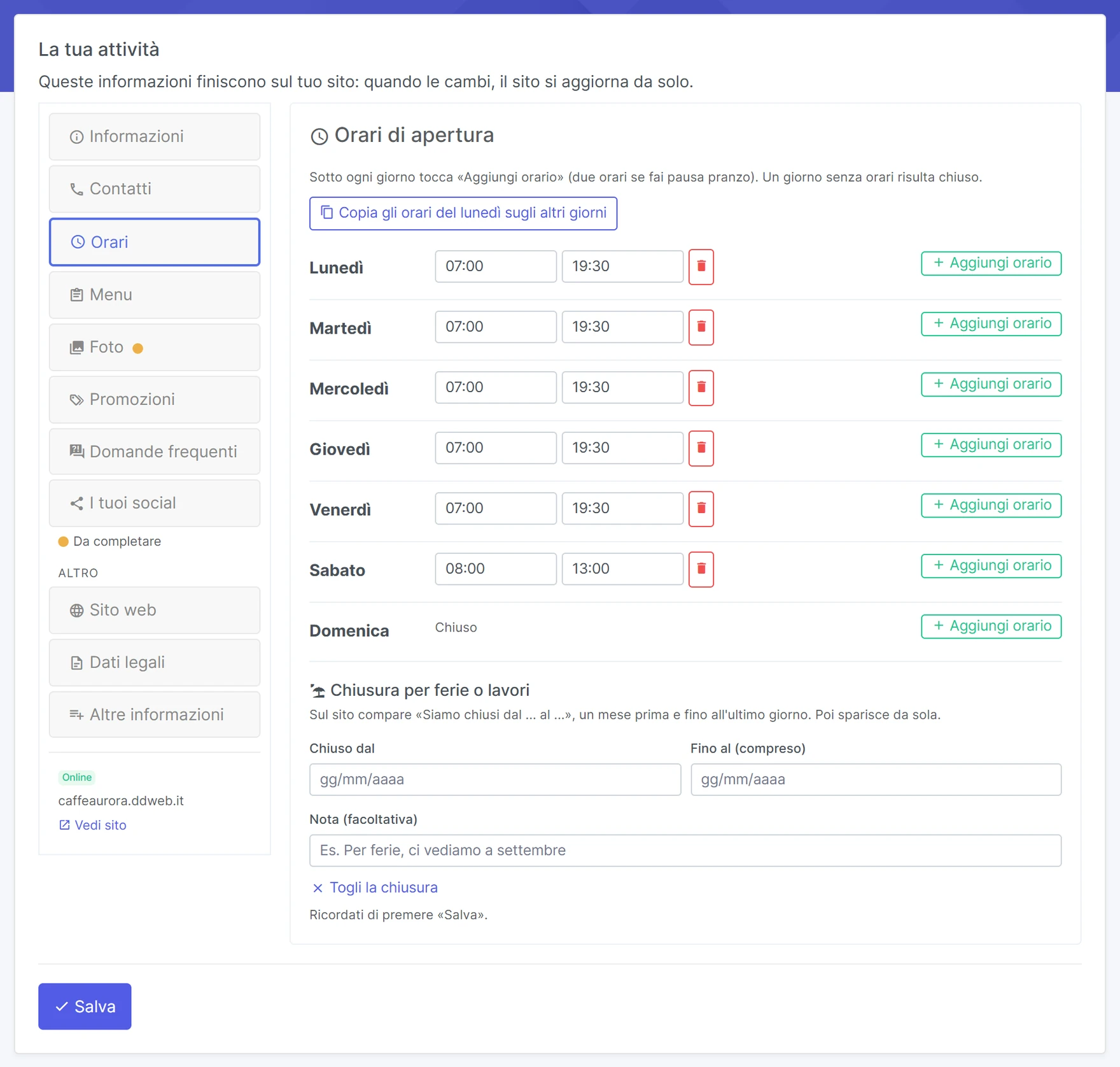Click the Online status badge

pyautogui.click(x=77, y=777)
